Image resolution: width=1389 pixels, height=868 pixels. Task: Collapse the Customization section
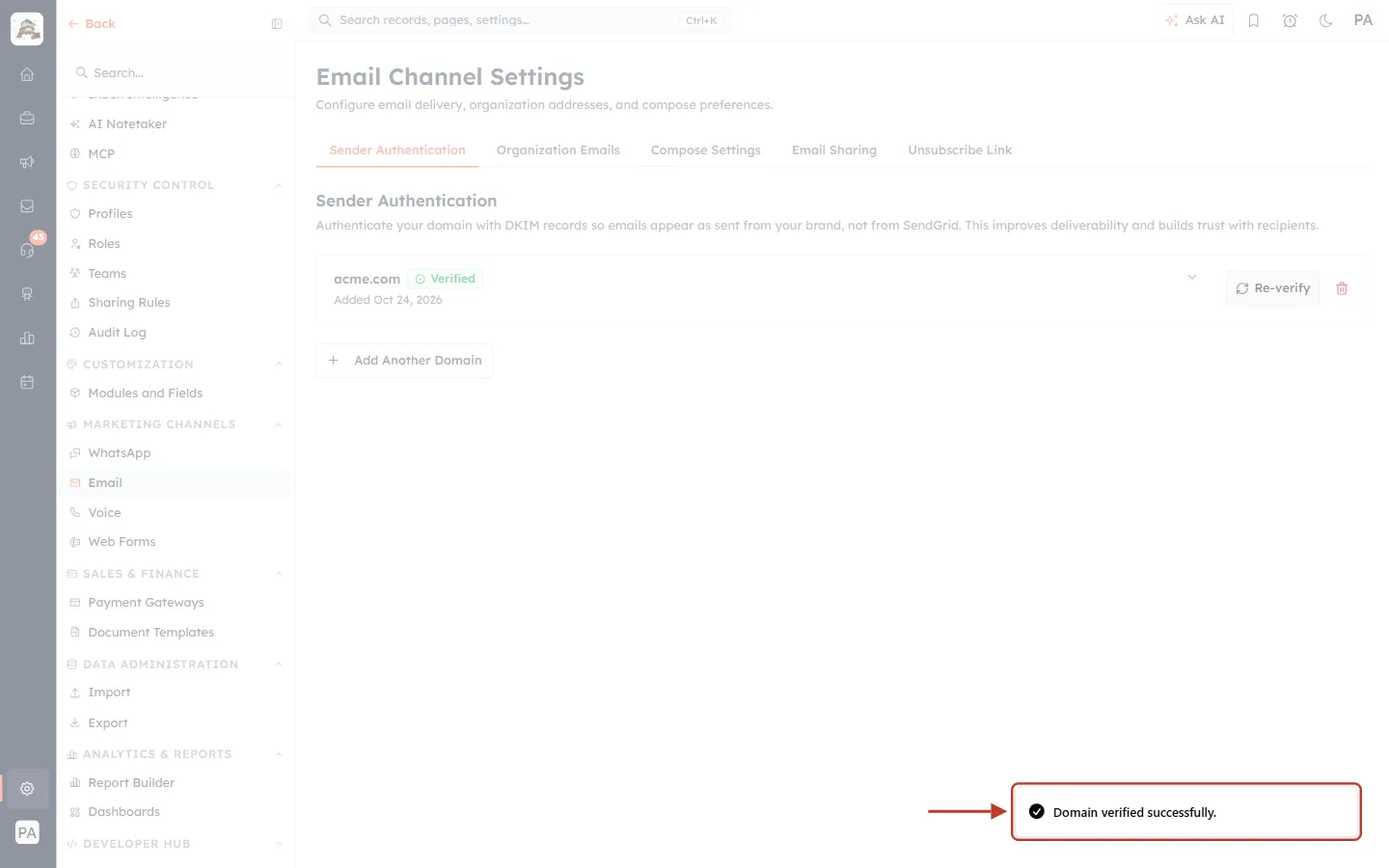click(x=279, y=365)
